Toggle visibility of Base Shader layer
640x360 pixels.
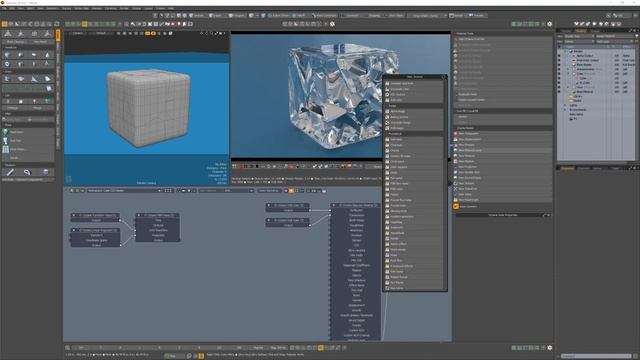point(559,64)
